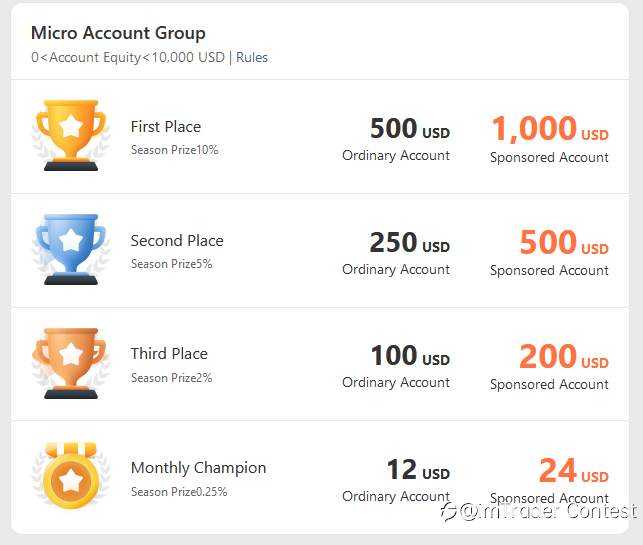Click the Micro Account Group heading
This screenshot has height=545, width=643.
pyautogui.click(x=118, y=33)
